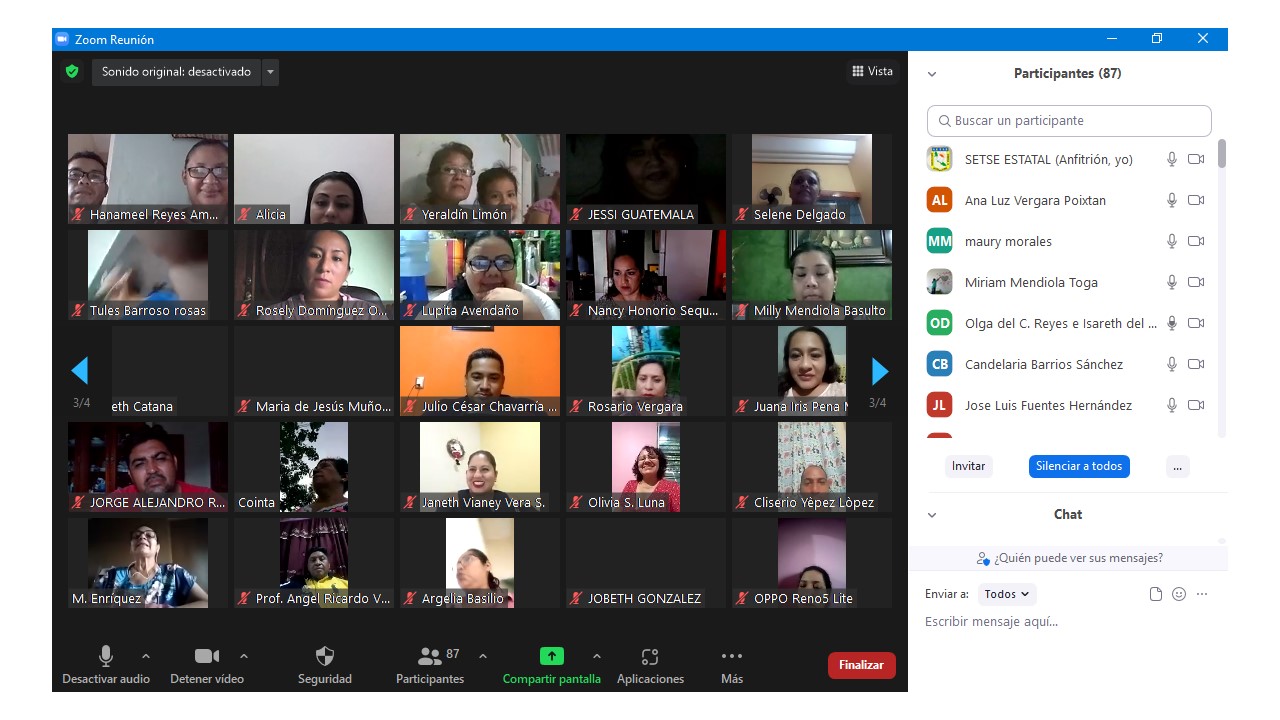
Task: Select Prof. Angel Ricardo video tile
Action: click(314, 563)
